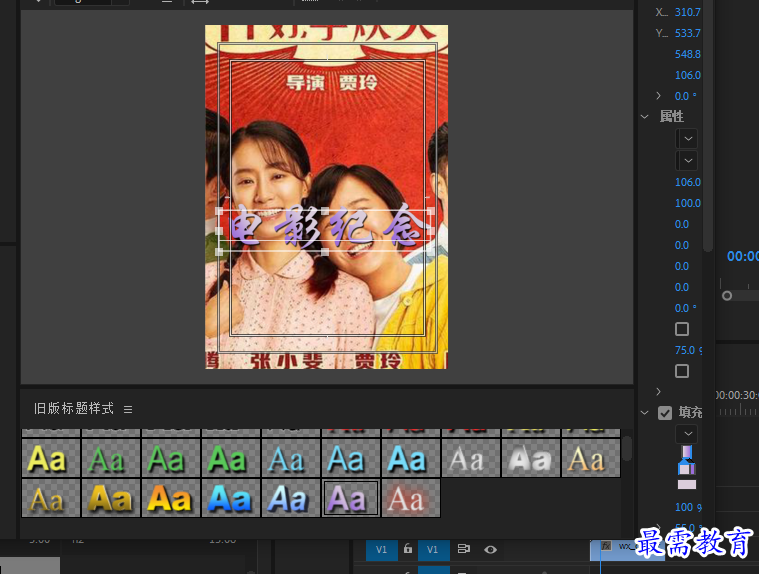The image size is (759, 574).
Task: Collapse the 填充 fill section
Action: point(645,413)
